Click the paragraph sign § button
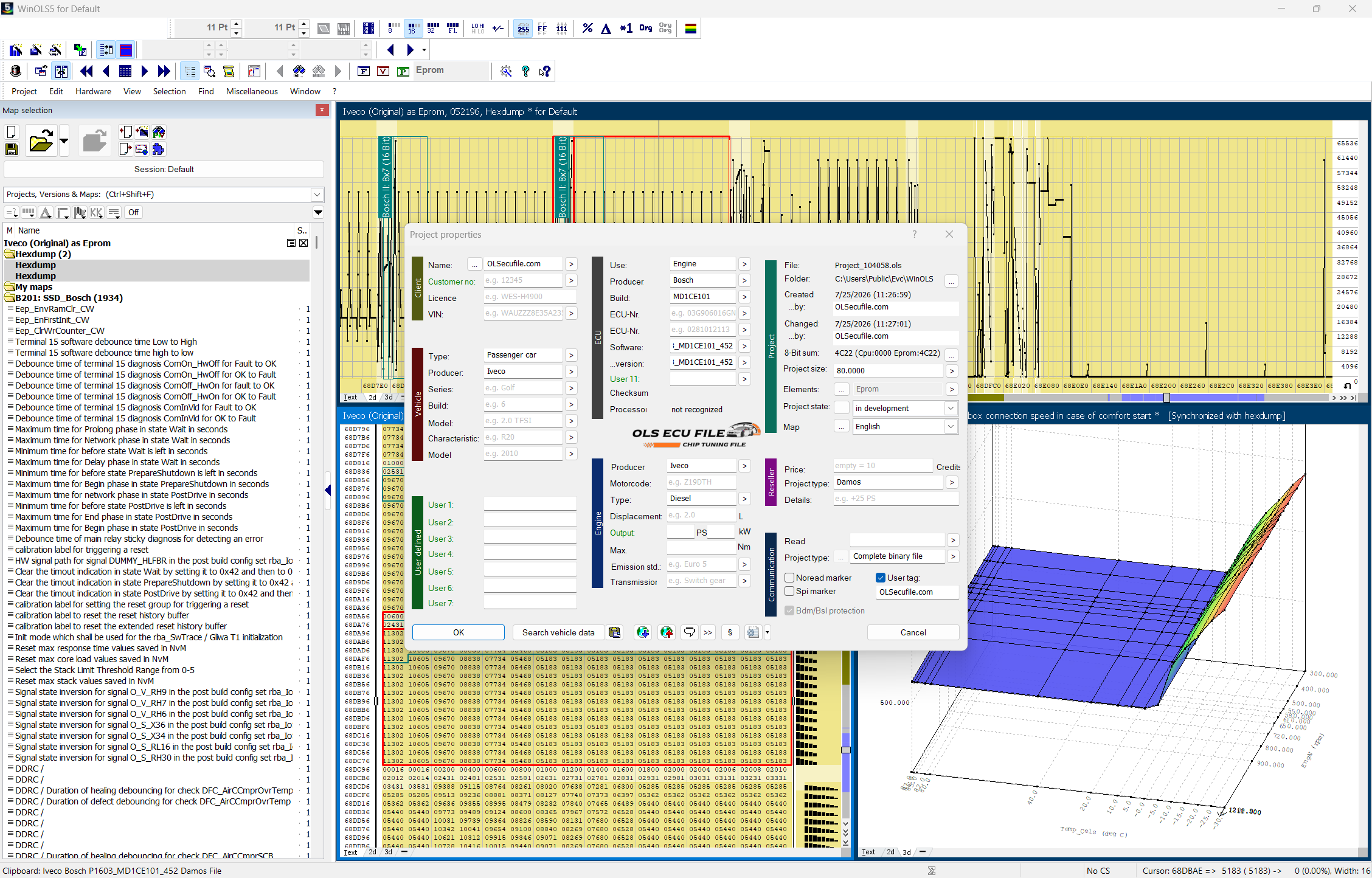The image size is (1372, 878). pyautogui.click(x=730, y=632)
